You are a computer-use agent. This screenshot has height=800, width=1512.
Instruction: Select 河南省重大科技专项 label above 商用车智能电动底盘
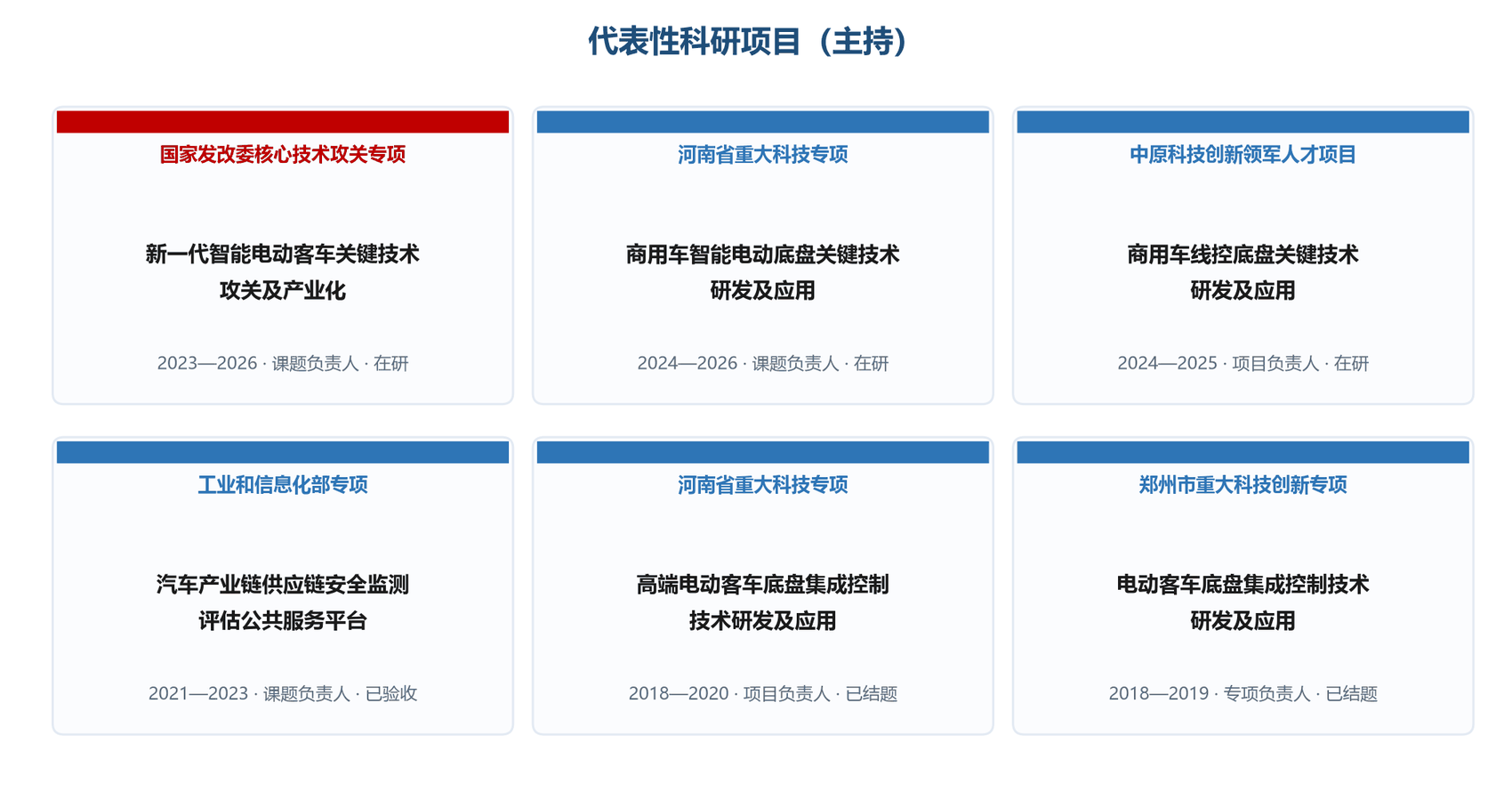click(763, 155)
